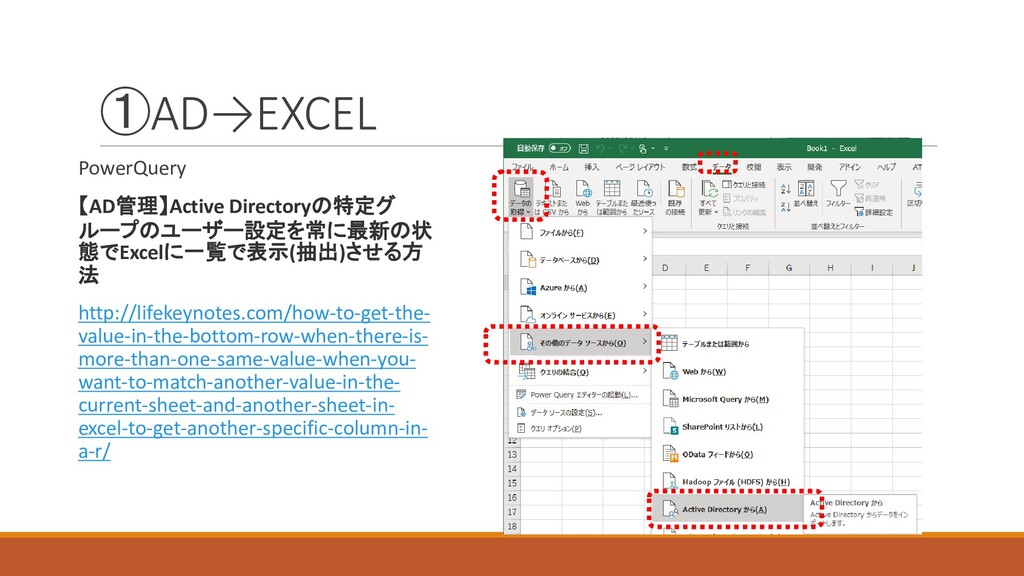The width and height of the screenshot is (1024, 576).
Task: Sort descending with the Z-A icon
Action: point(786,206)
